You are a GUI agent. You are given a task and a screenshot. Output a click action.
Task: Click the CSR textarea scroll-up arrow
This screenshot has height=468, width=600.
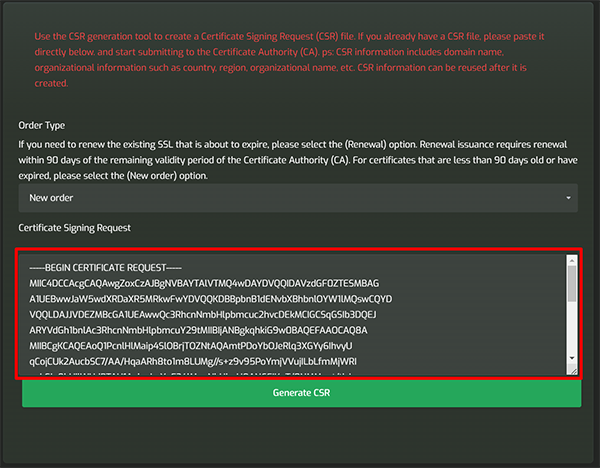[x=572, y=261]
